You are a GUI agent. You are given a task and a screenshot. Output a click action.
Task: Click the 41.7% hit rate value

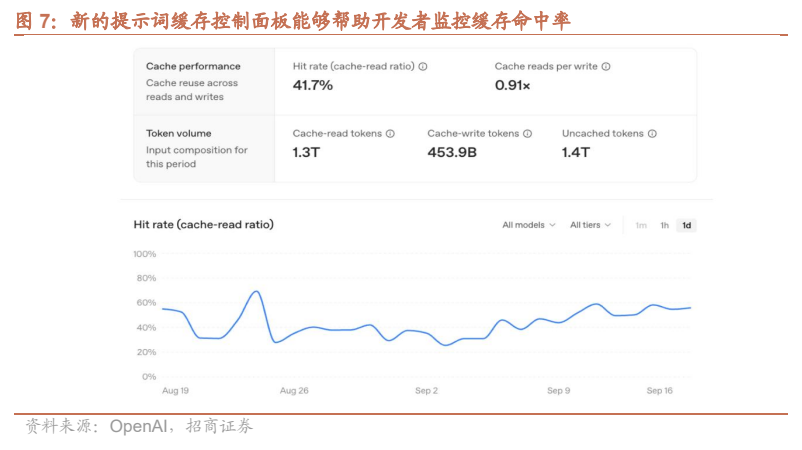point(313,85)
